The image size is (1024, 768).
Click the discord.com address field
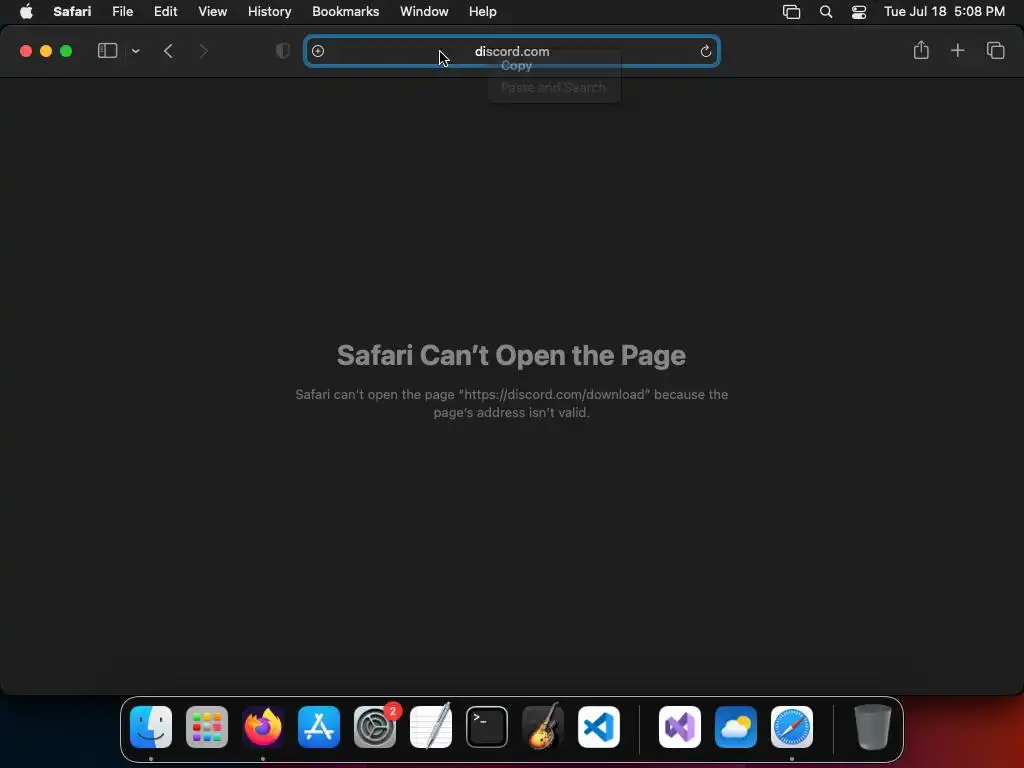(x=512, y=51)
